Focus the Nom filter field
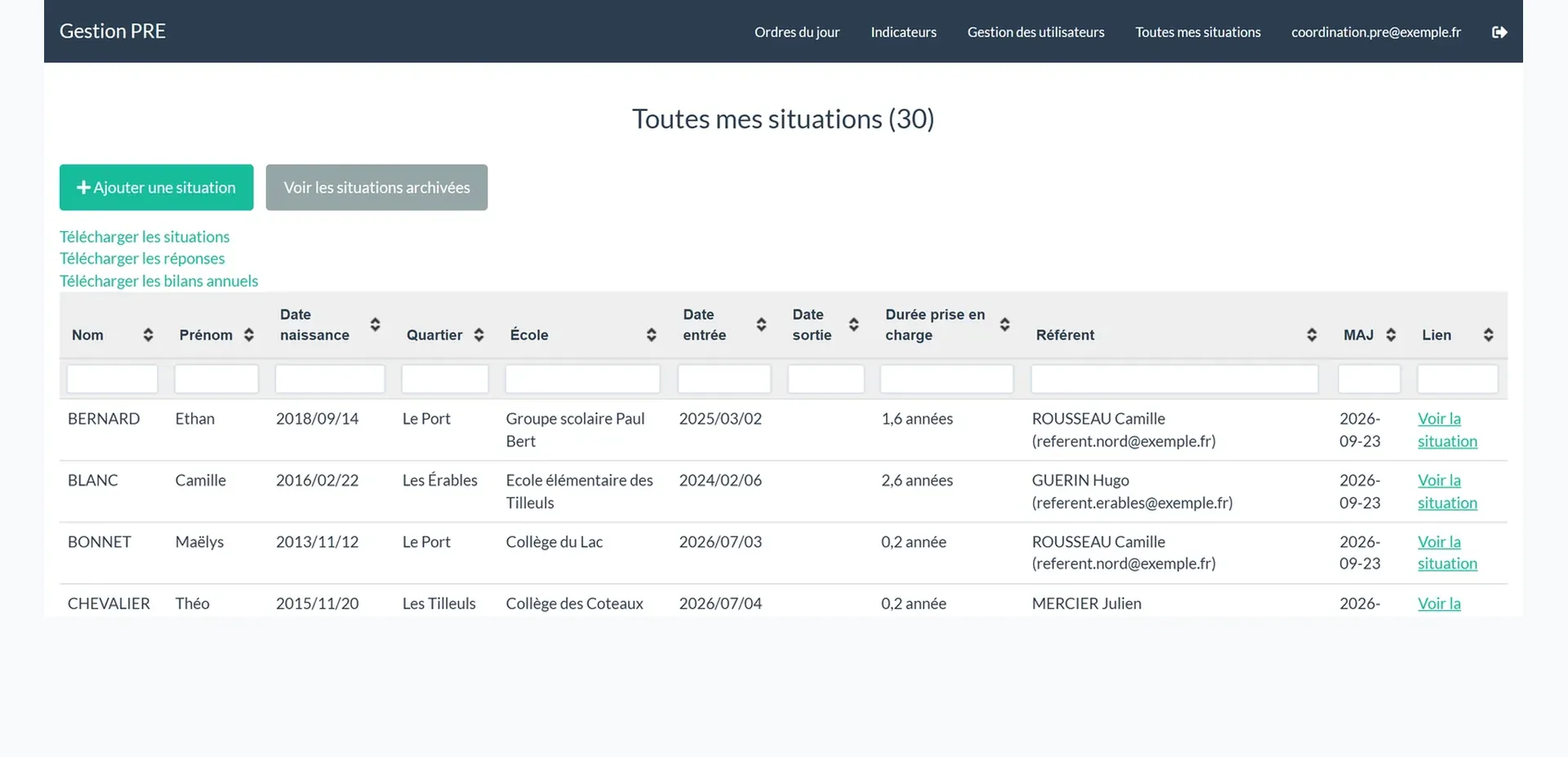 coord(112,379)
